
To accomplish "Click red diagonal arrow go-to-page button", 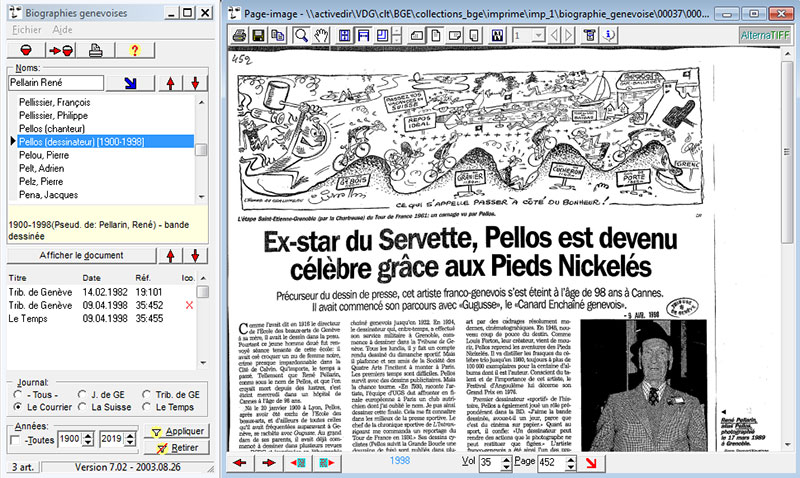I will click(x=591, y=463).
